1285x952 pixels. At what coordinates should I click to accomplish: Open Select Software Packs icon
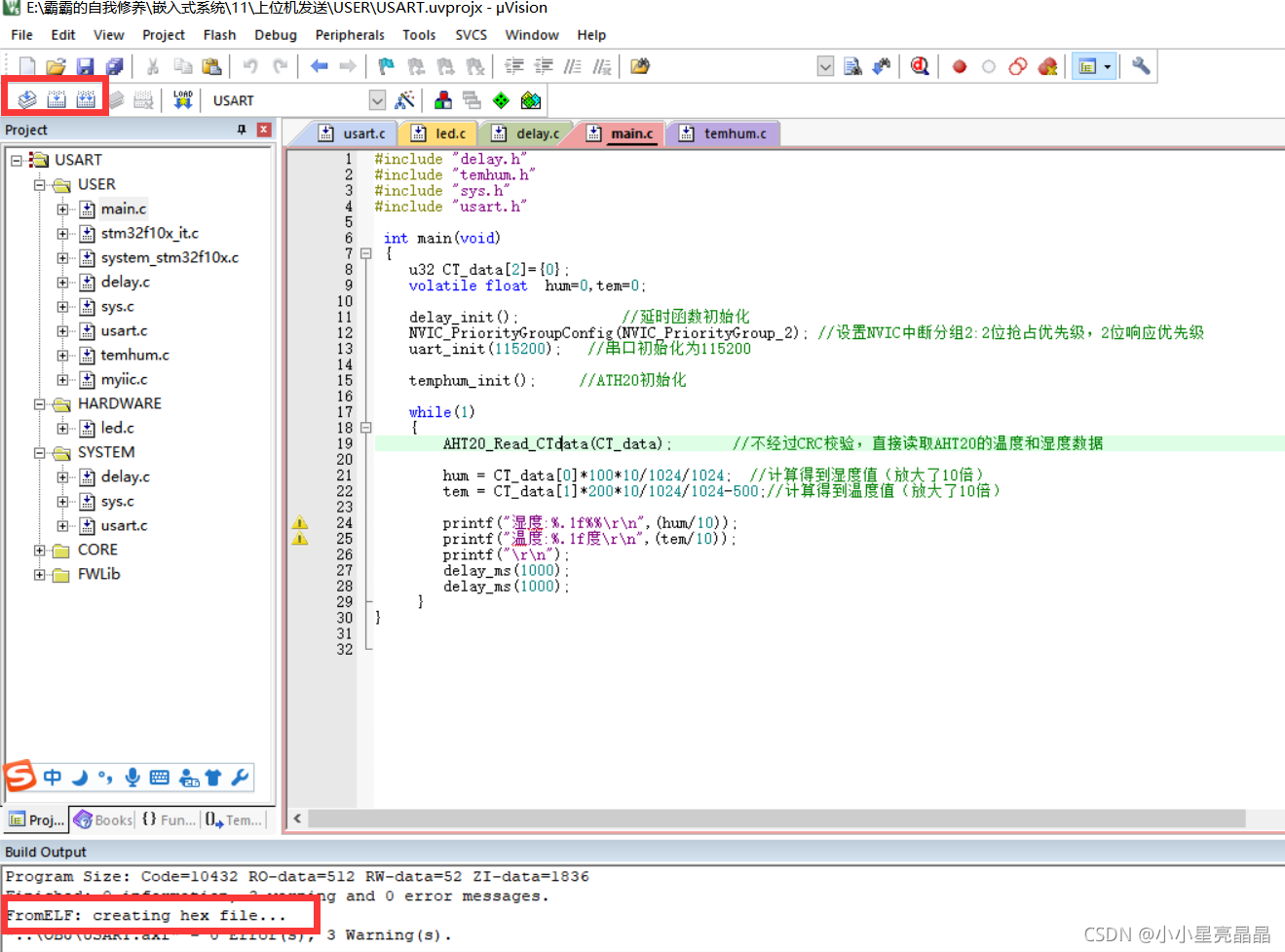[x=531, y=99]
